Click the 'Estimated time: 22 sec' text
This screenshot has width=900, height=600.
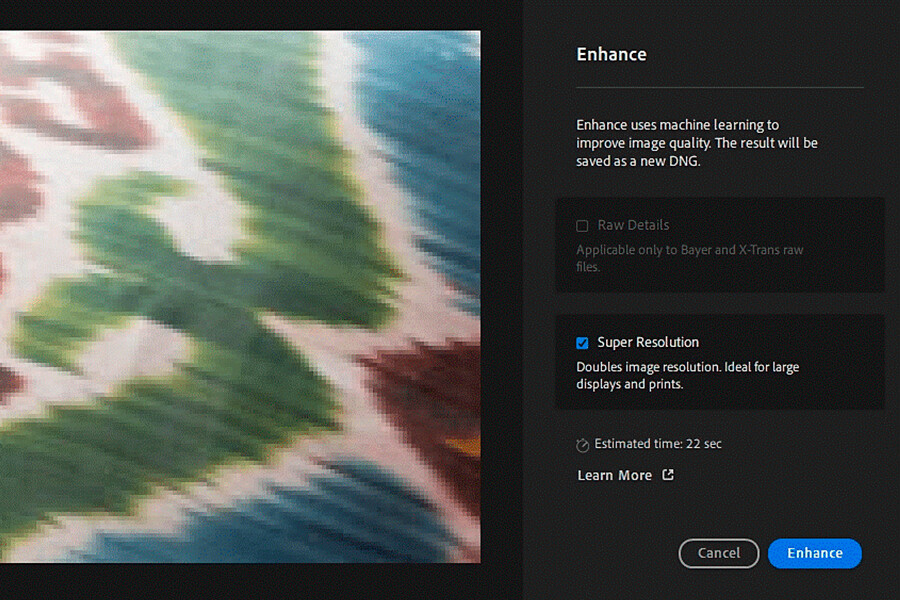tap(658, 443)
